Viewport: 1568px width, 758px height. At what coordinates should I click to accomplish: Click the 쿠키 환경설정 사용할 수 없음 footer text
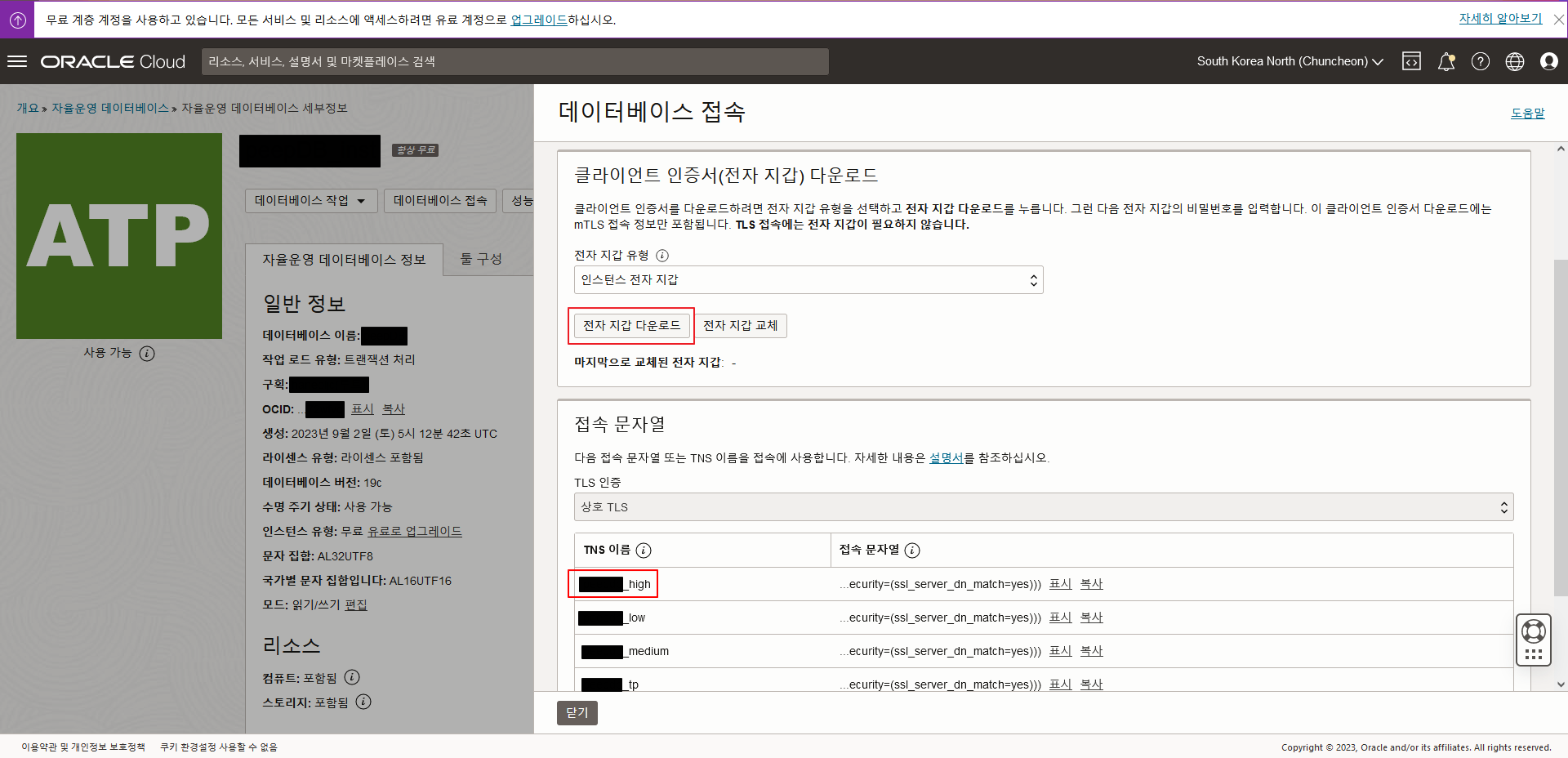(219, 747)
